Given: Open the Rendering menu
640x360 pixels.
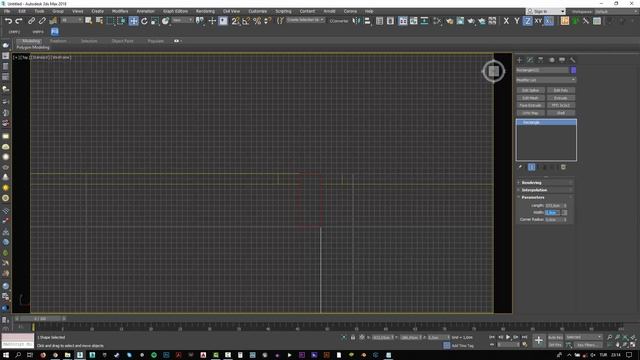Looking at the screenshot, I should 205,11.
